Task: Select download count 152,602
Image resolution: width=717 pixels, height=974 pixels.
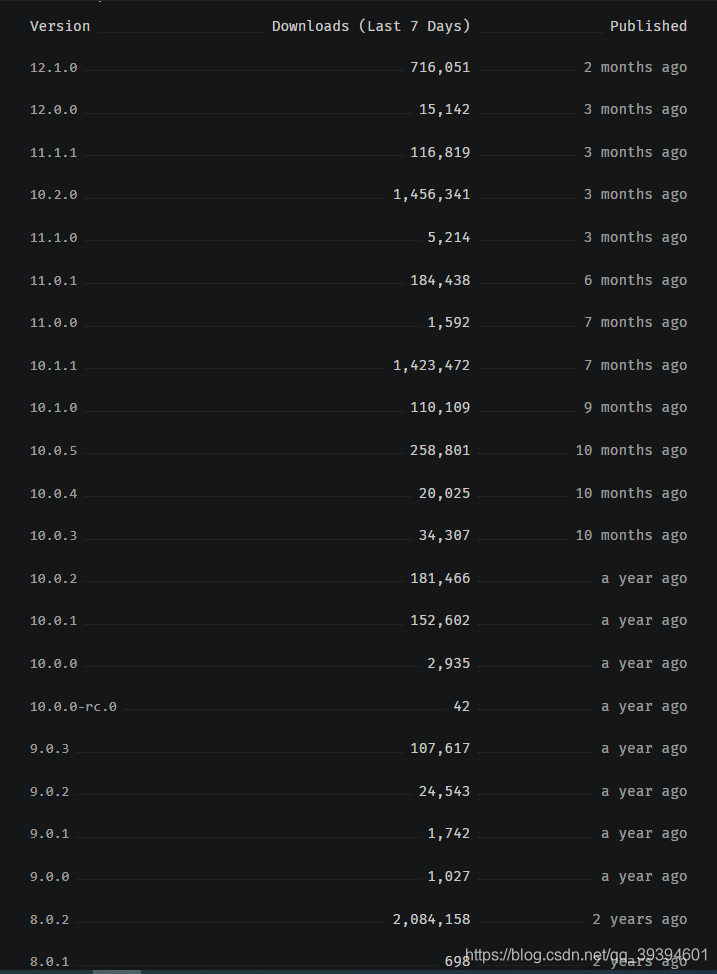Action: pos(440,621)
